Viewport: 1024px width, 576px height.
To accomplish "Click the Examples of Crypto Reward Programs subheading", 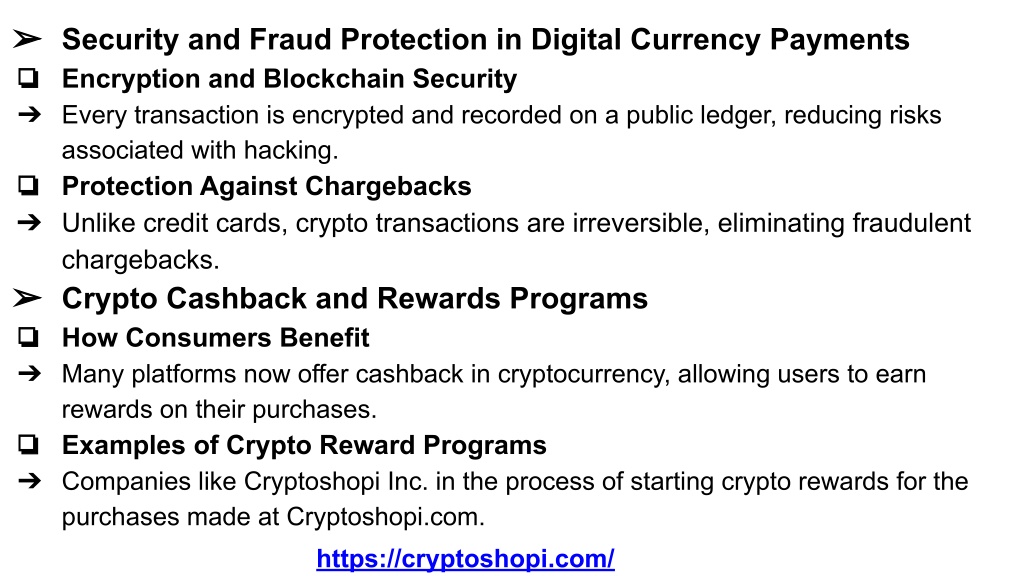I will pos(304,445).
